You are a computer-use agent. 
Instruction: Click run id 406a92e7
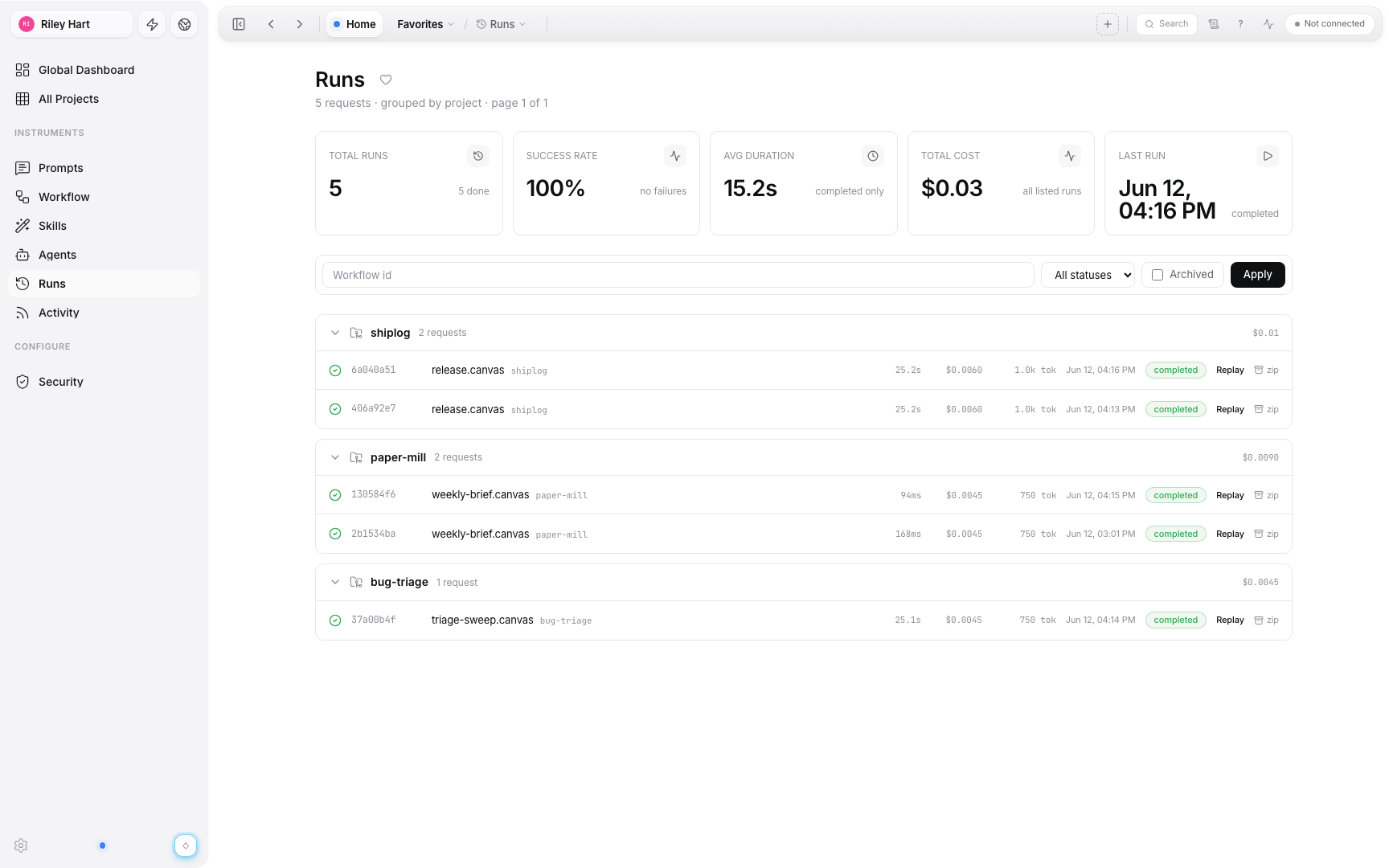[x=373, y=409]
